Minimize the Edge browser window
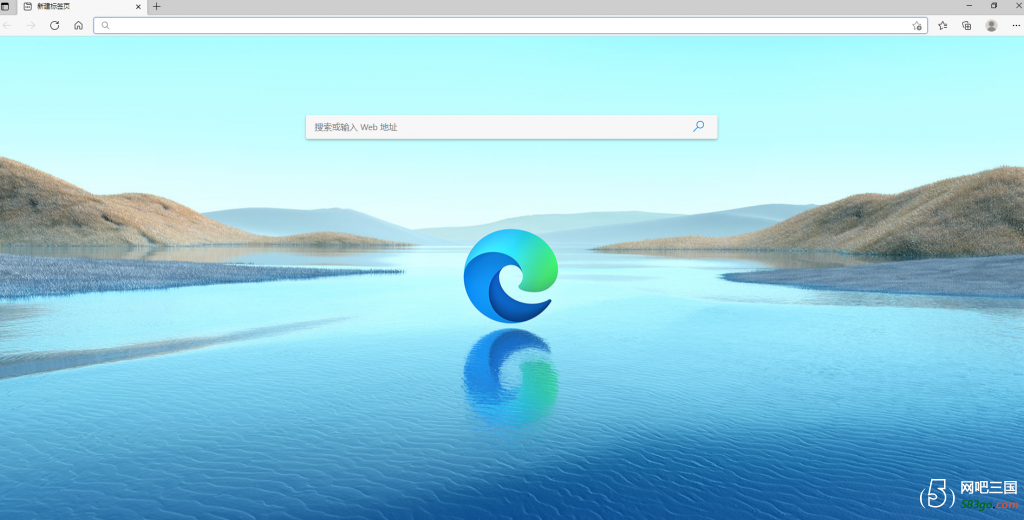The image size is (1024, 520). click(970, 5)
